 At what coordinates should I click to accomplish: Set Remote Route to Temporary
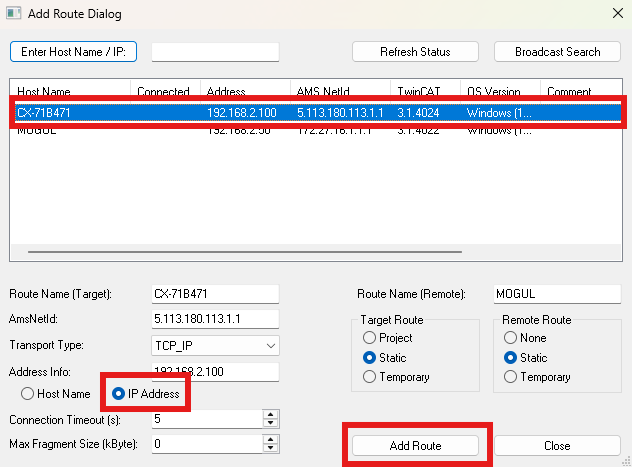513,377
